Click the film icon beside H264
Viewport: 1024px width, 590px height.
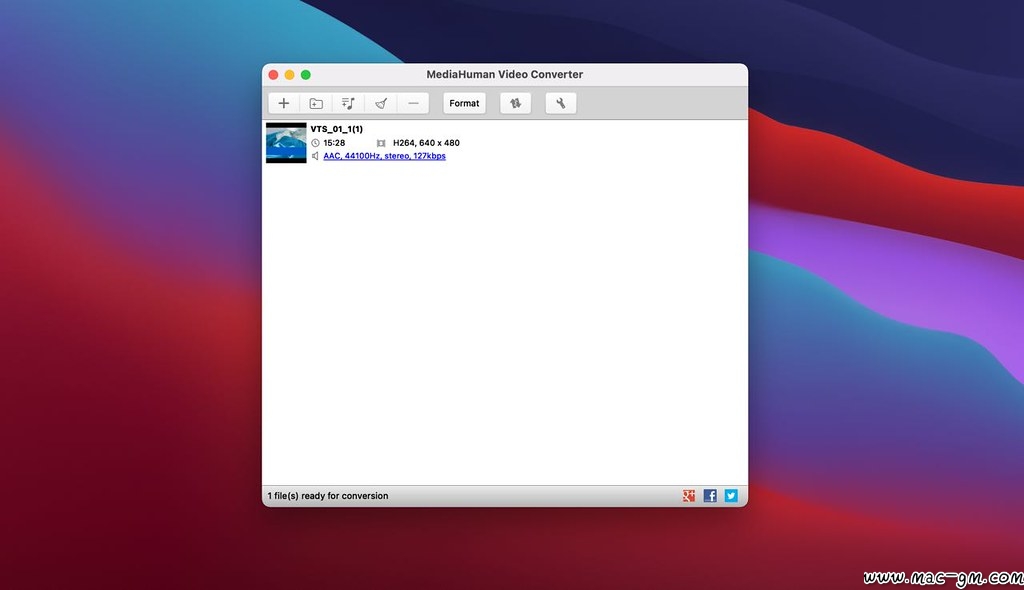pyautogui.click(x=381, y=143)
